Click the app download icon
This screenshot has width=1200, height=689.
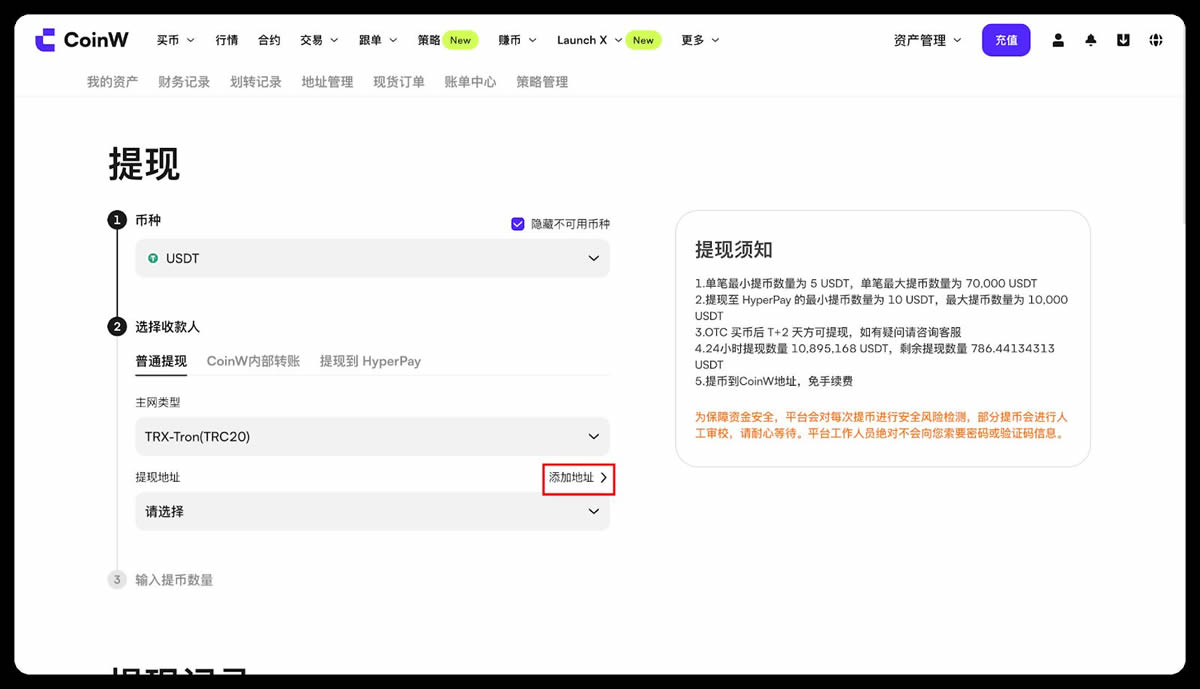pos(1122,40)
